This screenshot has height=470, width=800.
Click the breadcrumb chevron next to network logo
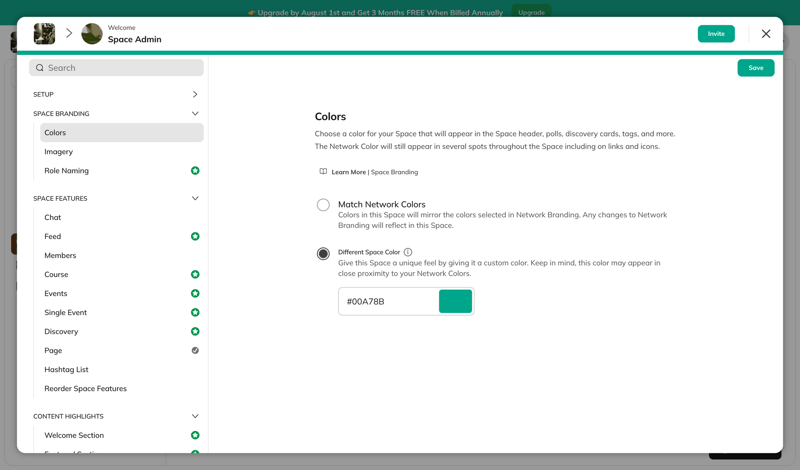tap(69, 34)
